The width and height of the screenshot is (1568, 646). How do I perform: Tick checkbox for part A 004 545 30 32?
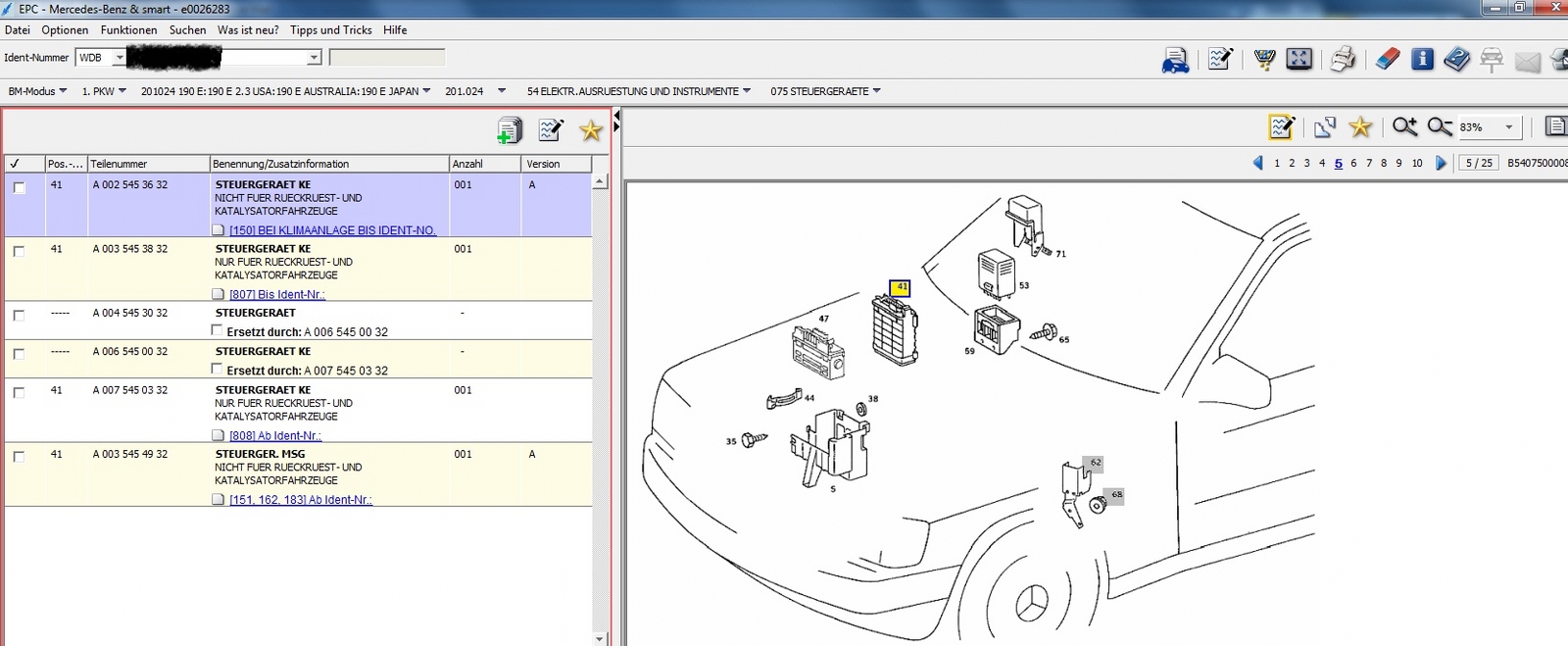tap(19, 316)
